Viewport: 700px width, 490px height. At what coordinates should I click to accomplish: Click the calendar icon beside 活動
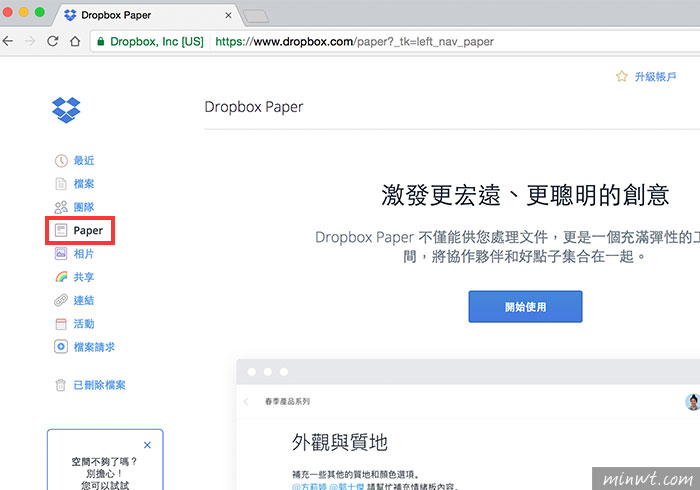click(x=61, y=324)
